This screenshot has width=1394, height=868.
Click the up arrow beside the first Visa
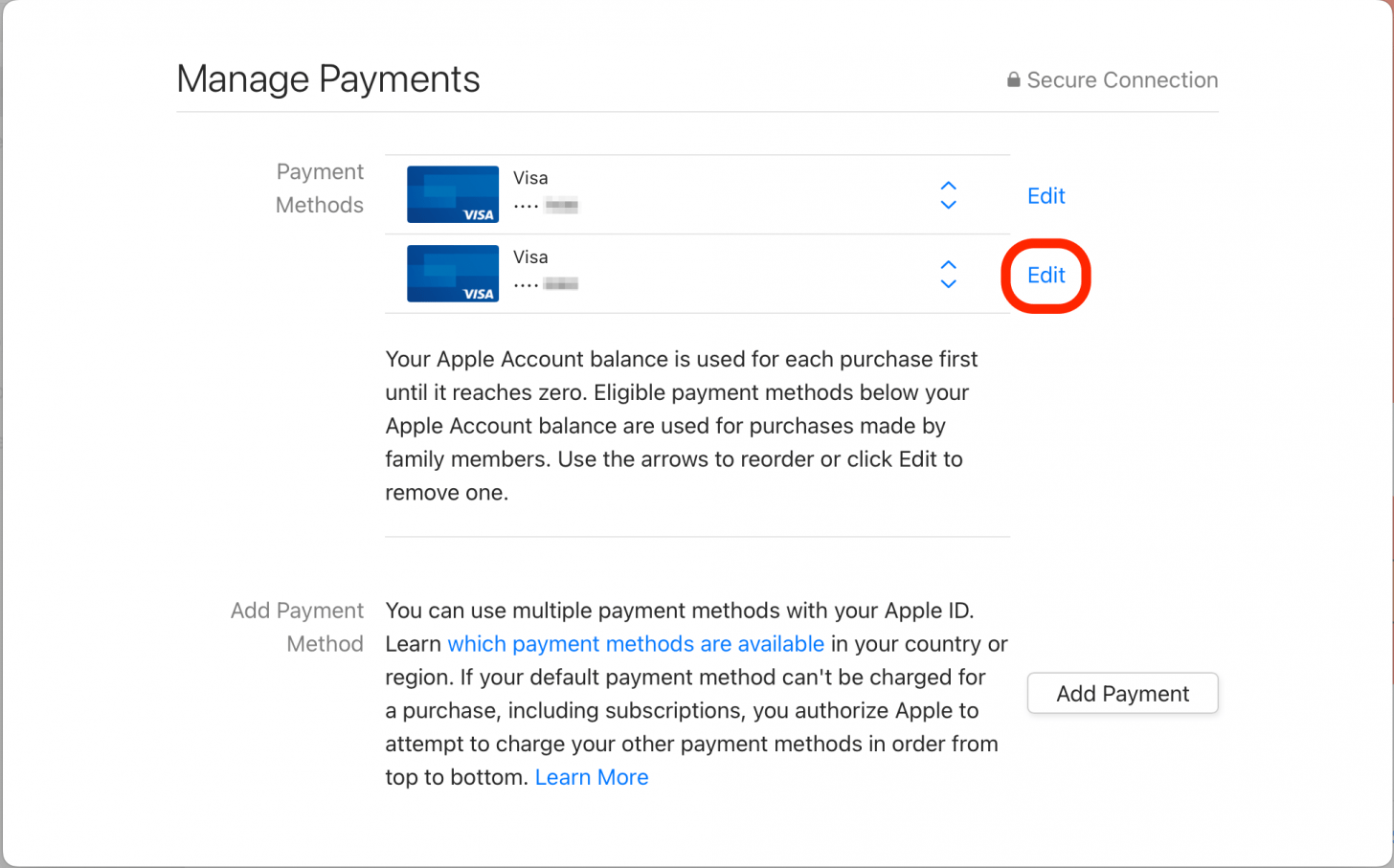(x=948, y=187)
